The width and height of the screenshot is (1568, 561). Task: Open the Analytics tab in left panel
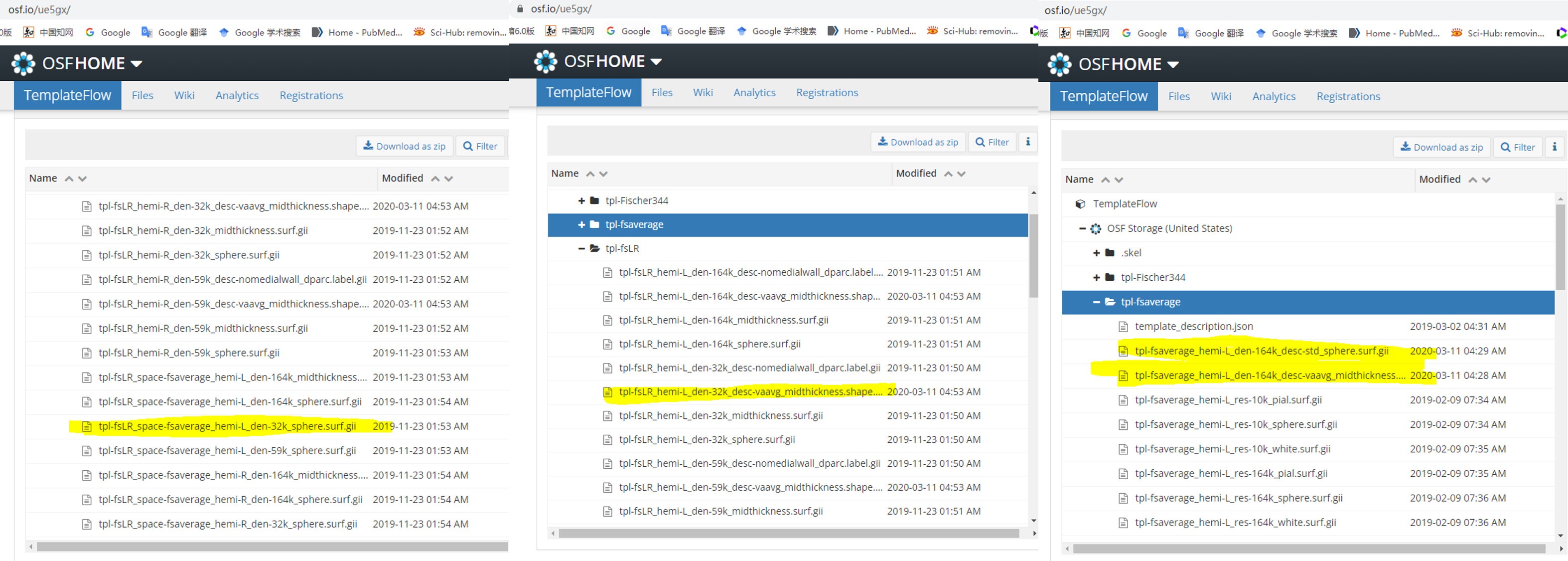237,96
